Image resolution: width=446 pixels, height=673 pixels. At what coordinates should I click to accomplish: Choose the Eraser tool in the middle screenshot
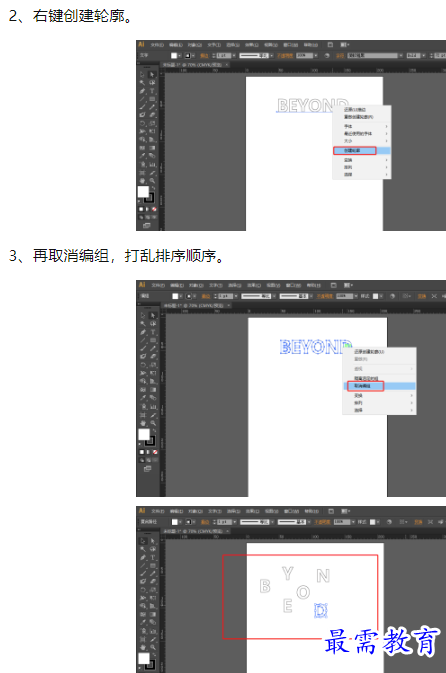(x=152, y=356)
